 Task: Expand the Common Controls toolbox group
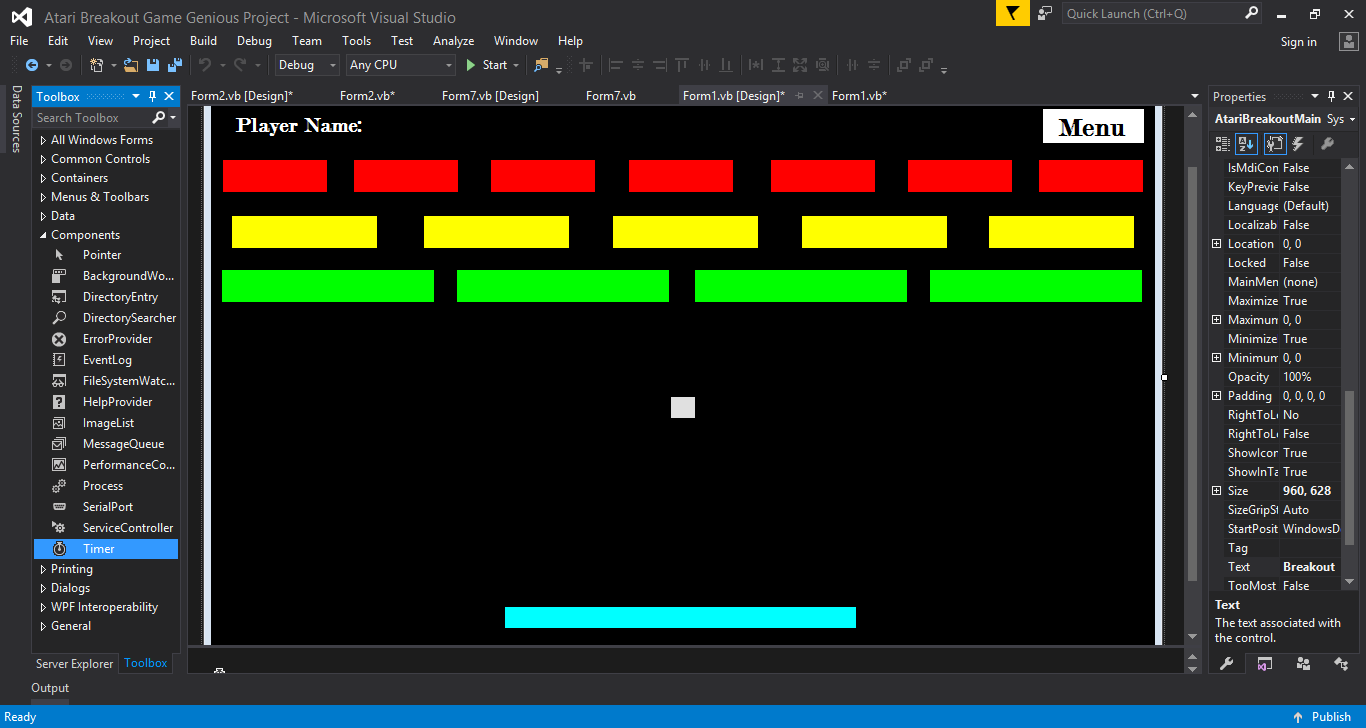(x=43, y=159)
